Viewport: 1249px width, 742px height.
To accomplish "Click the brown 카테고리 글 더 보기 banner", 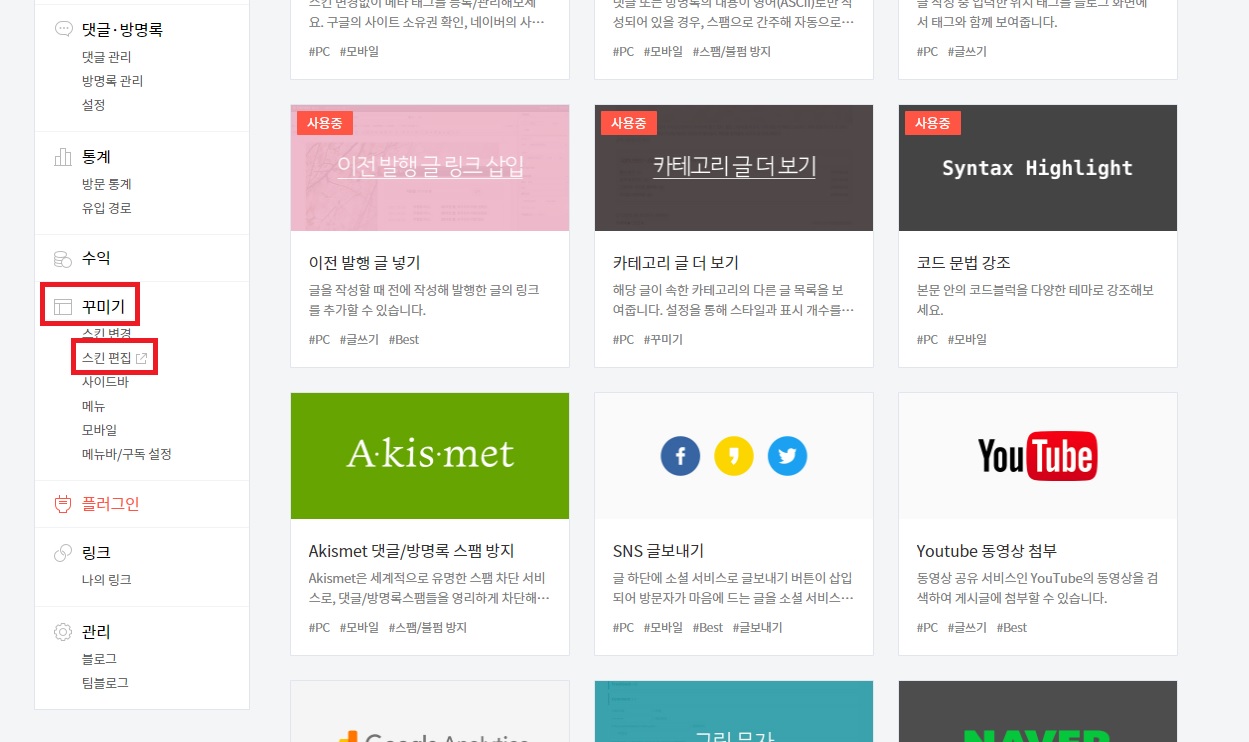I will 734,168.
